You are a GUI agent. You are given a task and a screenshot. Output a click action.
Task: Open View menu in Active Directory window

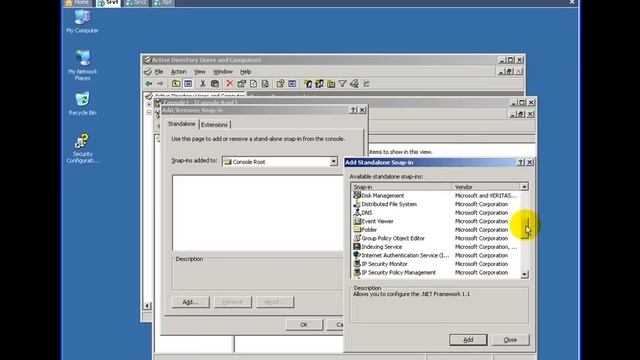point(200,72)
